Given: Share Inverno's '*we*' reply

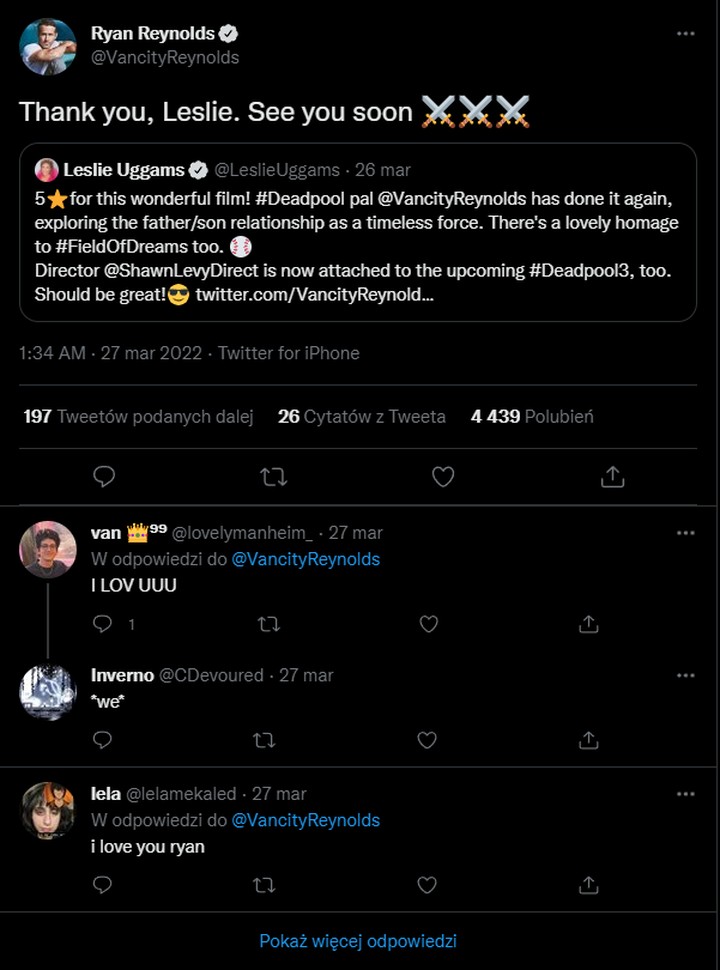Looking at the screenshot, I should click(x=589, y=740).
